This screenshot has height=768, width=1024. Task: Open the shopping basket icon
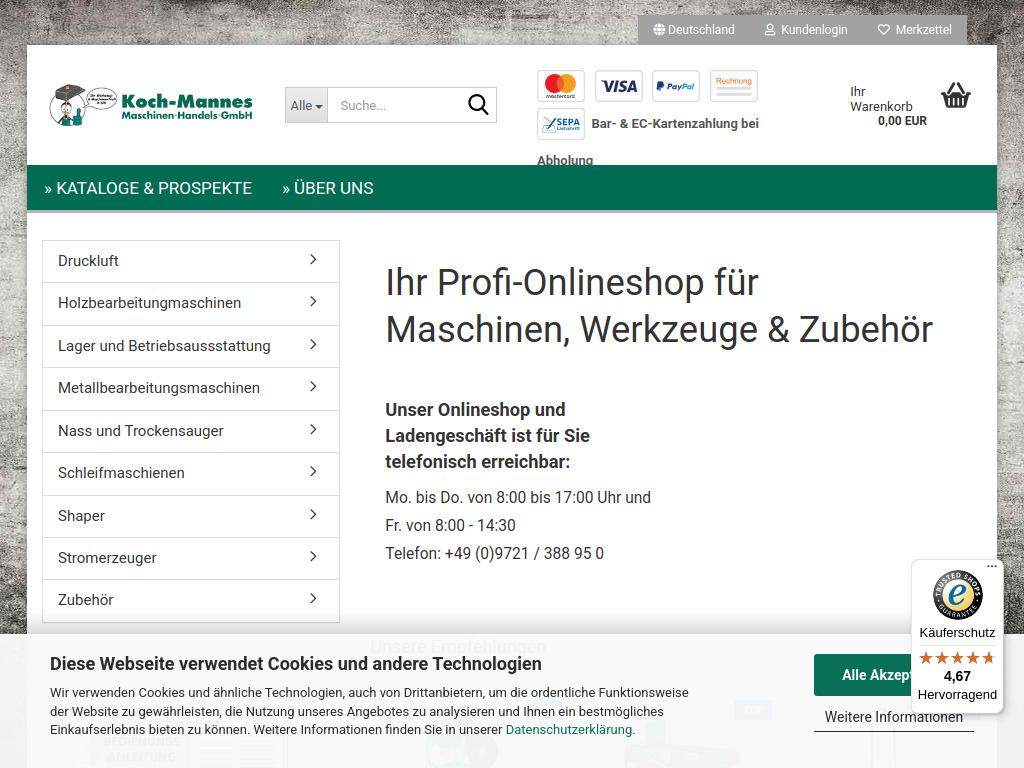click(955, 95)
